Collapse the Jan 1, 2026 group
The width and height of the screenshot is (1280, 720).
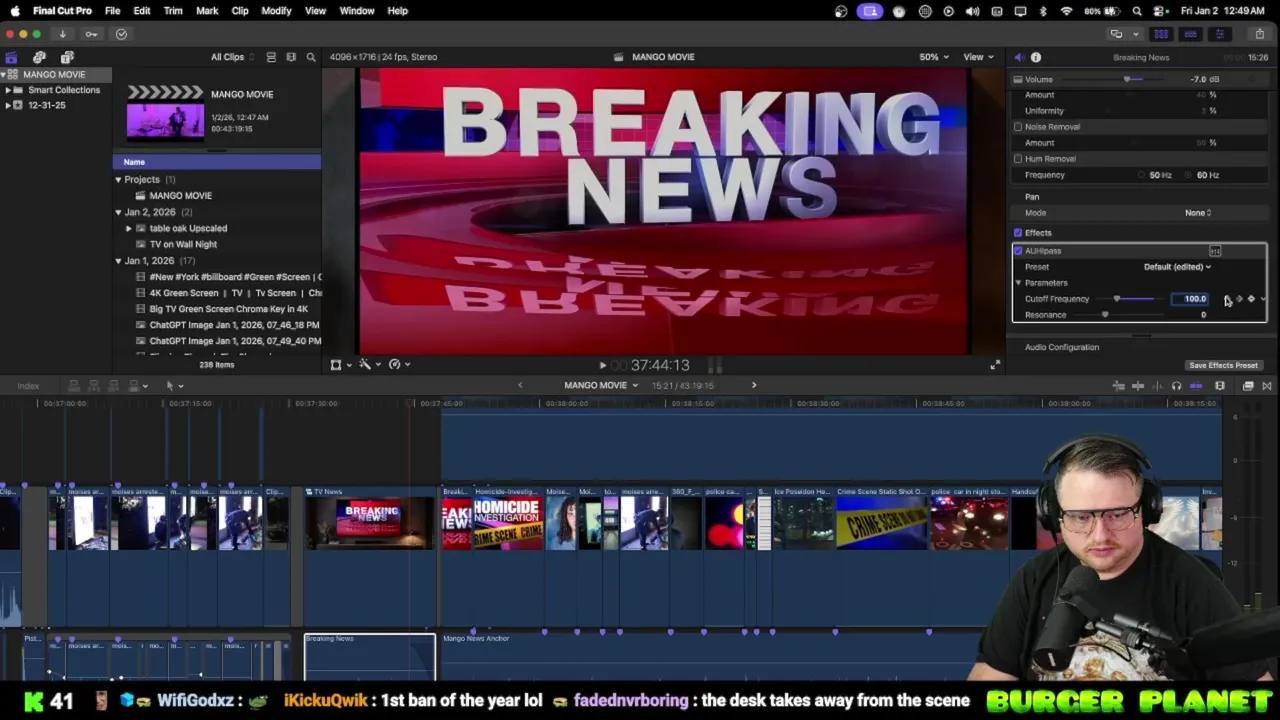(118, 261)
